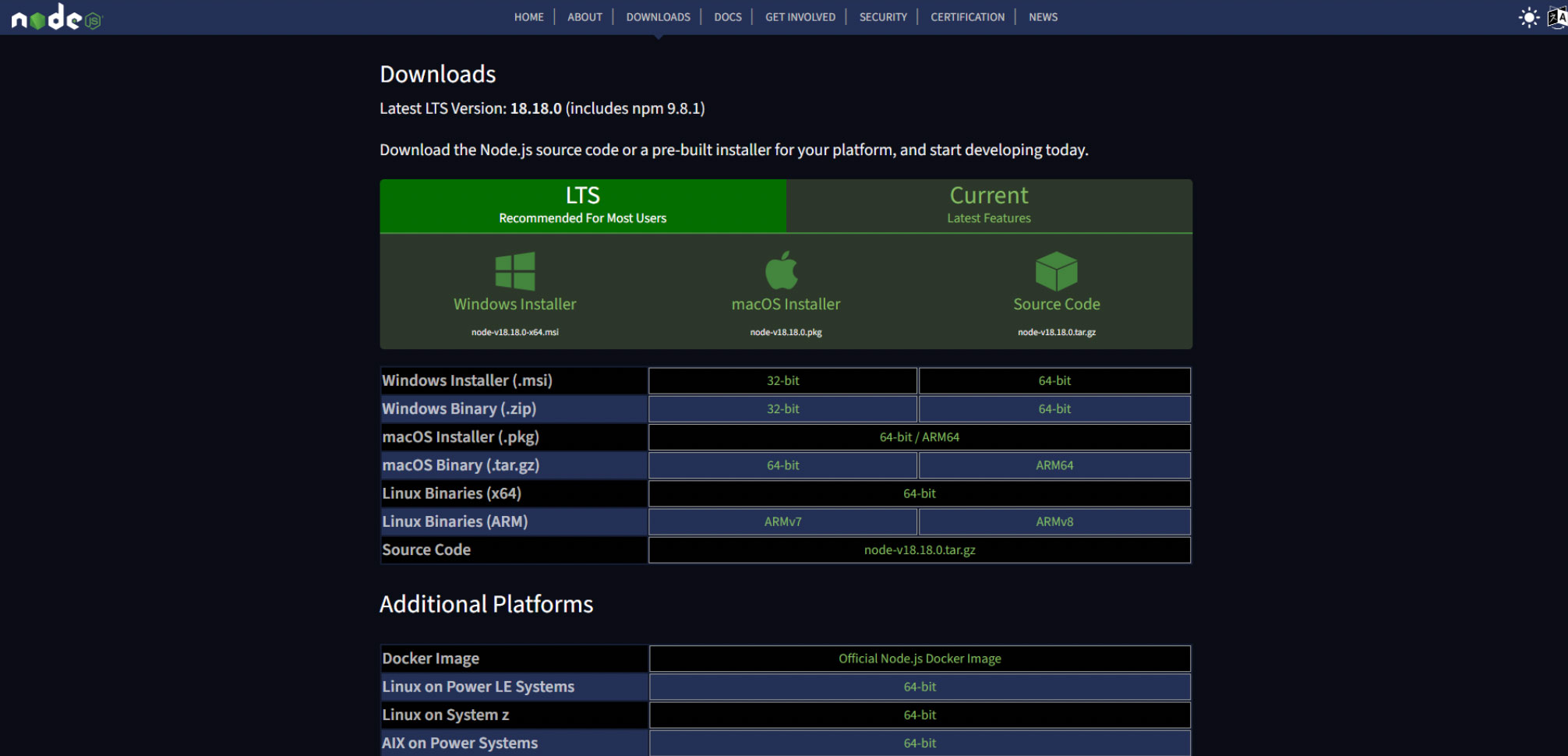This screenshot has height=756, width=1568.
Task: Download node-v18.18.0.tar.gz in Source Code row
Action: [x=920, y=549]
